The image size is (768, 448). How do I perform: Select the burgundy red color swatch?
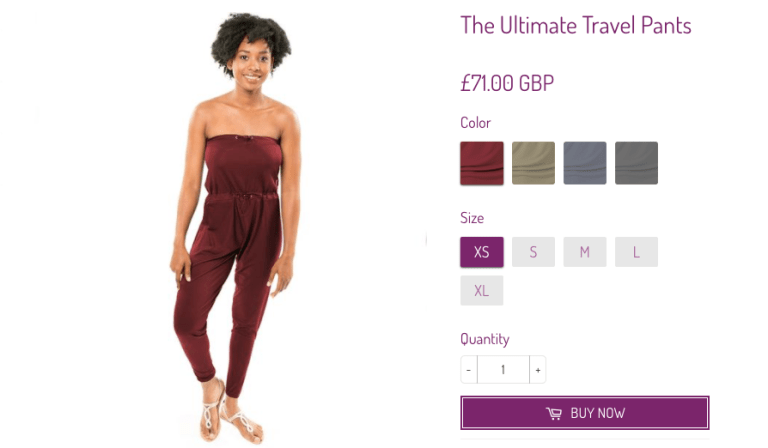click(x=481, y=163)
